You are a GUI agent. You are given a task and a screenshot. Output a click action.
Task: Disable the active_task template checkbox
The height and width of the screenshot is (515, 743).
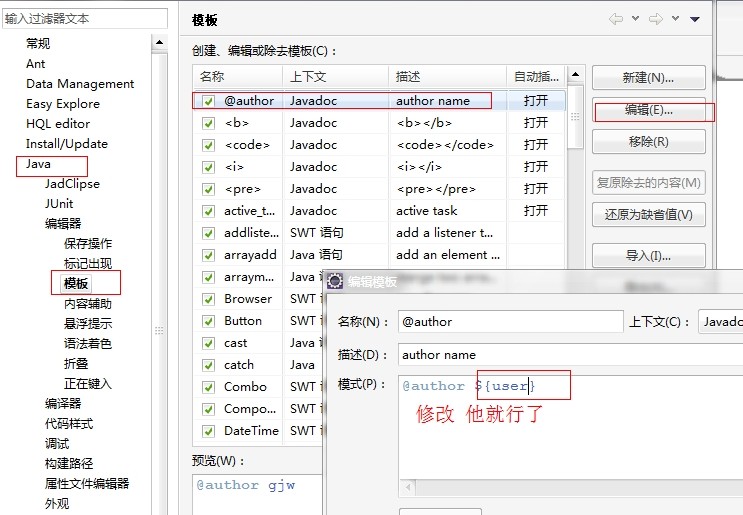(x=208, y=211)
